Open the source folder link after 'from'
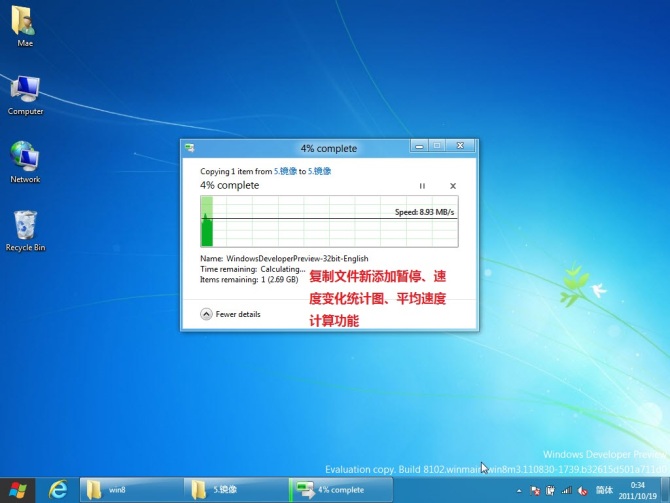 click(x=285, y=171)
